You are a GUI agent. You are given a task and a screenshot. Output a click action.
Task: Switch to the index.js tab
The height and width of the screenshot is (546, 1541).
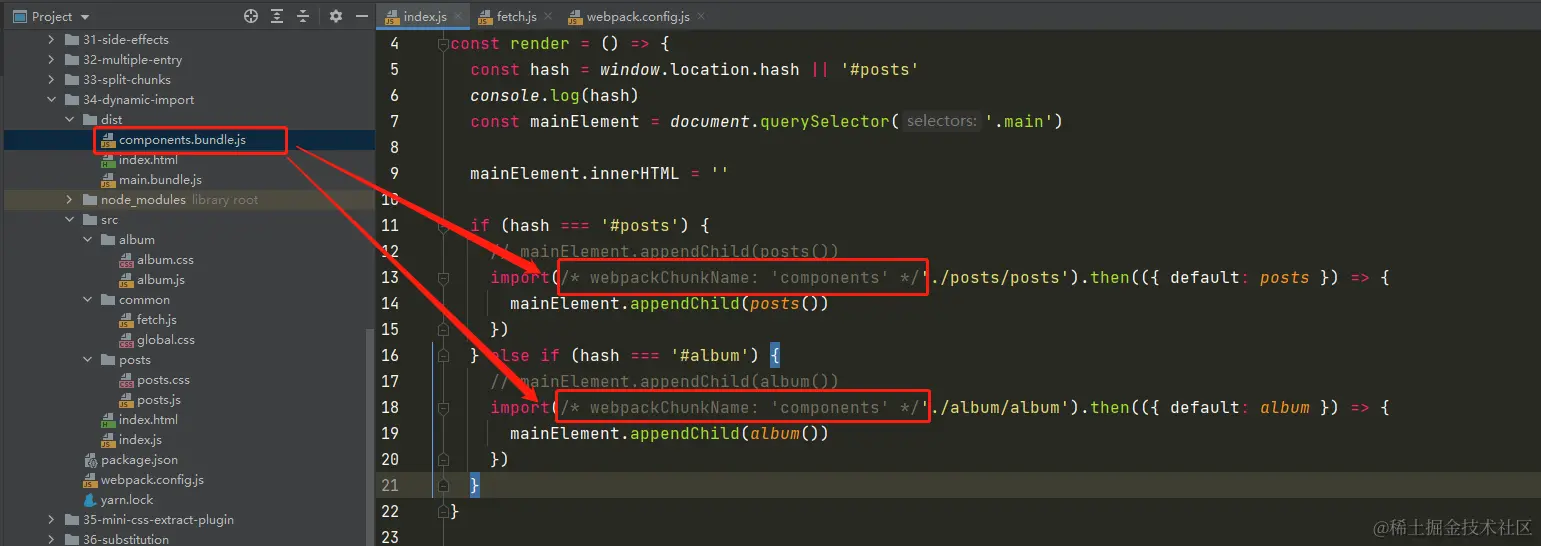[424, 17]
